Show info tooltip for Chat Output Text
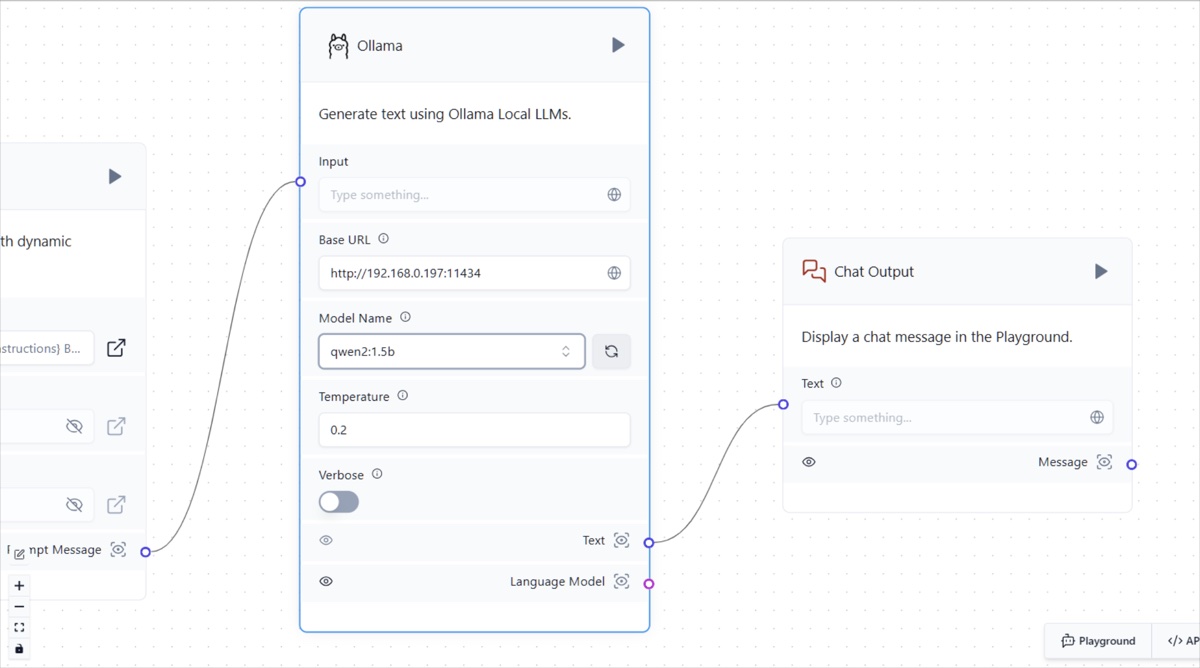The width and height of the screenshot is (1200, 668). coord(836,383)
